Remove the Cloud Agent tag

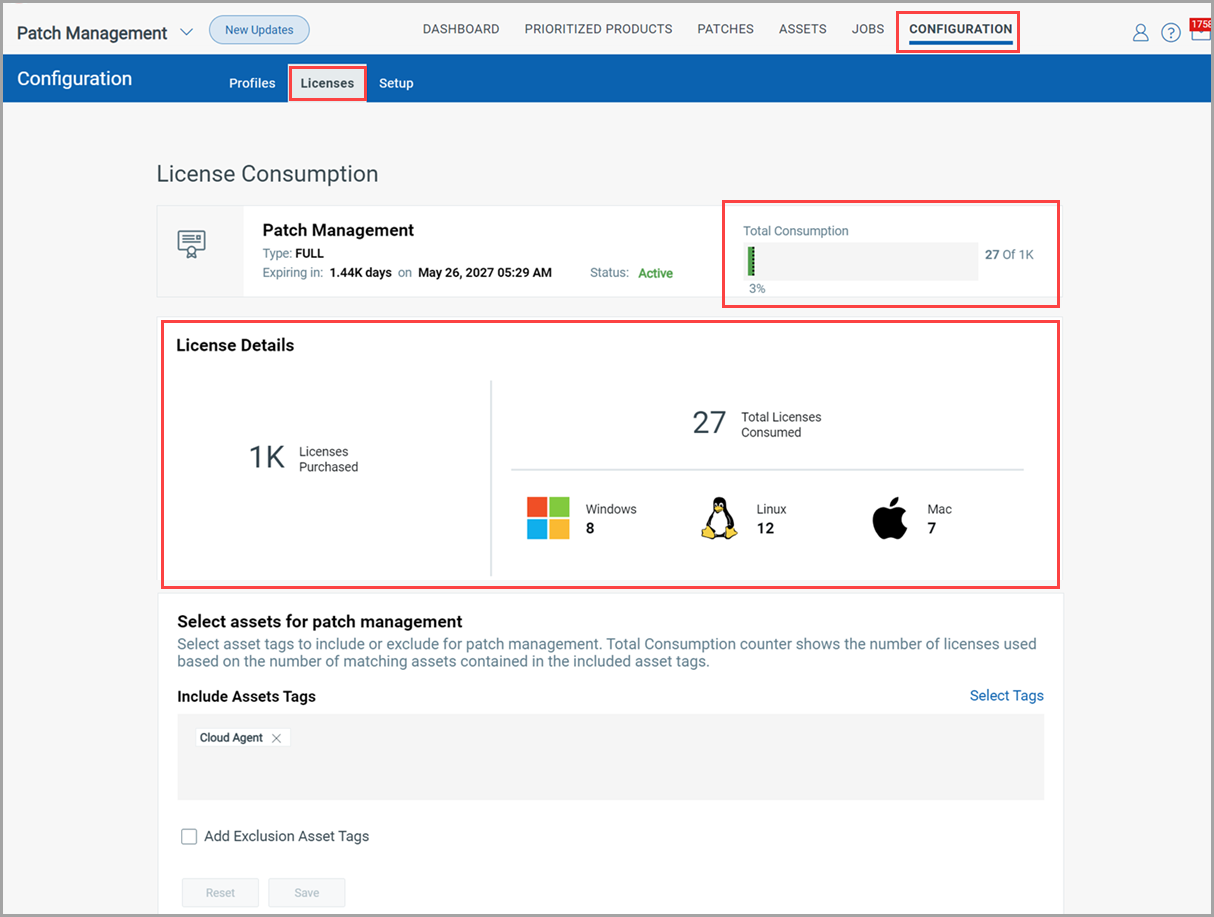click(x=276, y=737)
